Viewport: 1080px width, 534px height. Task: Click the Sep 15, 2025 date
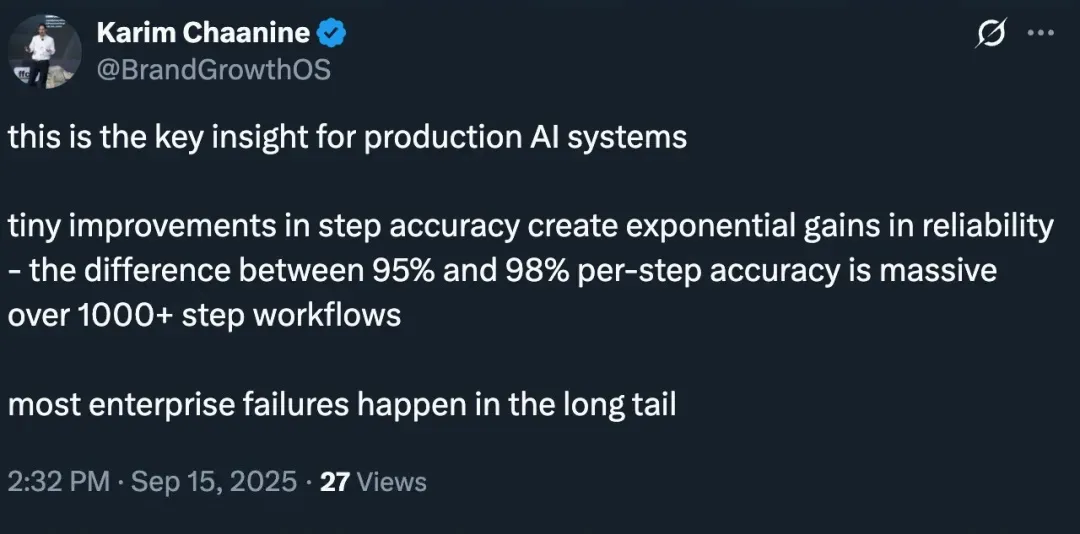click(x=212, y=482)
